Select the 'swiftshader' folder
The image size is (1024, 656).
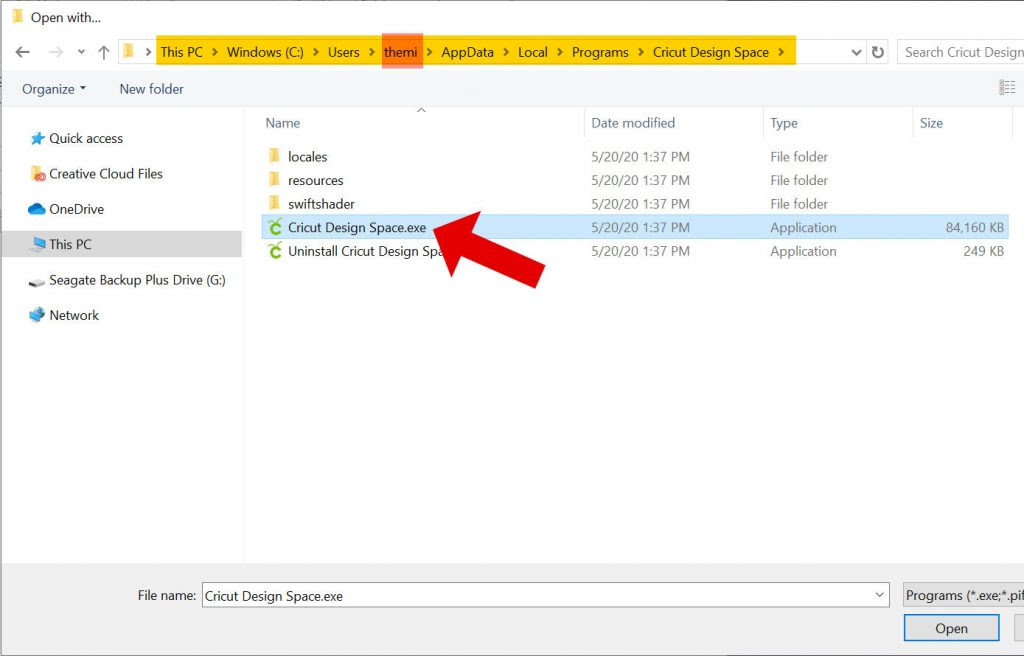point(321,204)
